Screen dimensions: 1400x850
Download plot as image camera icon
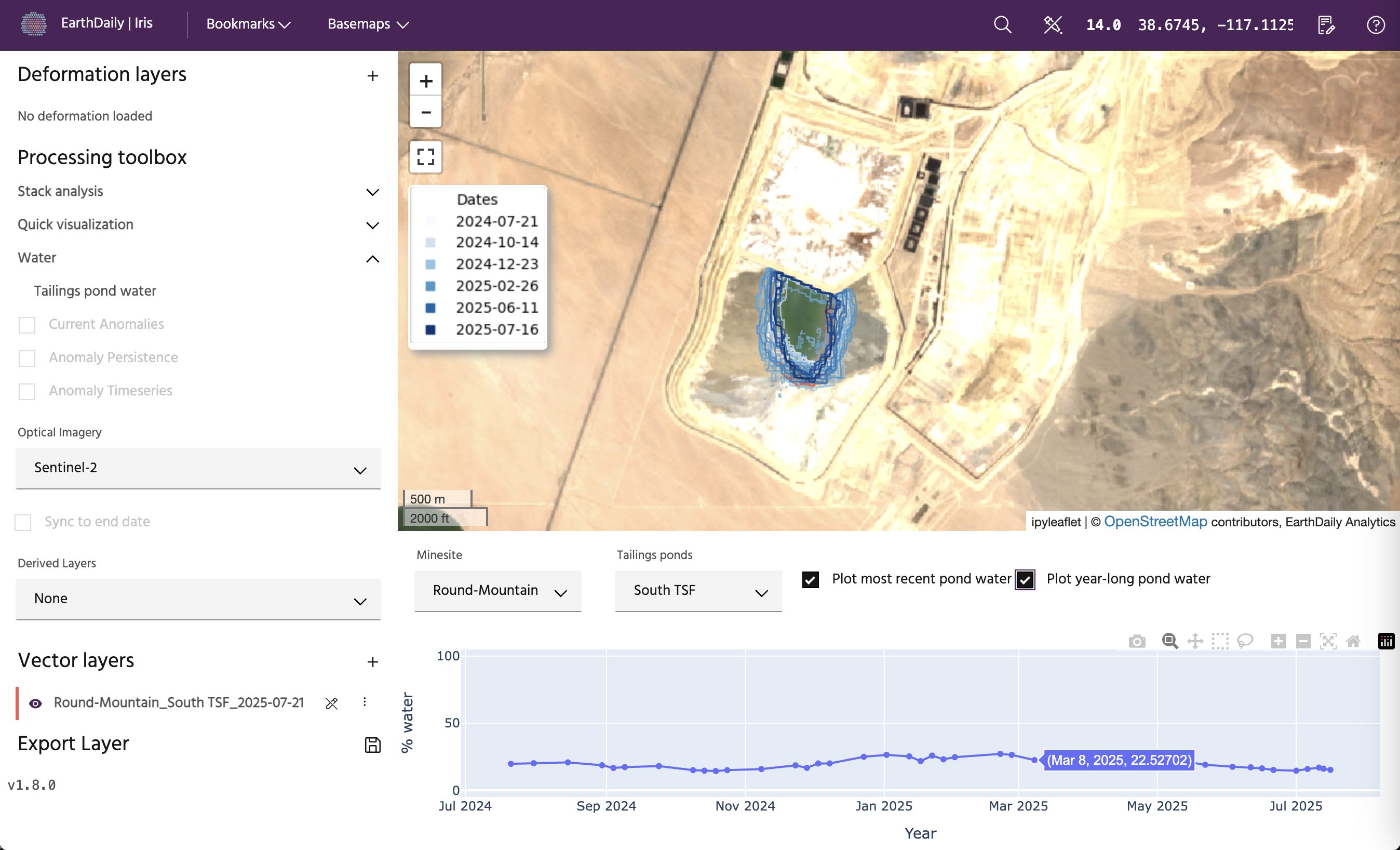click(1136, 641)
